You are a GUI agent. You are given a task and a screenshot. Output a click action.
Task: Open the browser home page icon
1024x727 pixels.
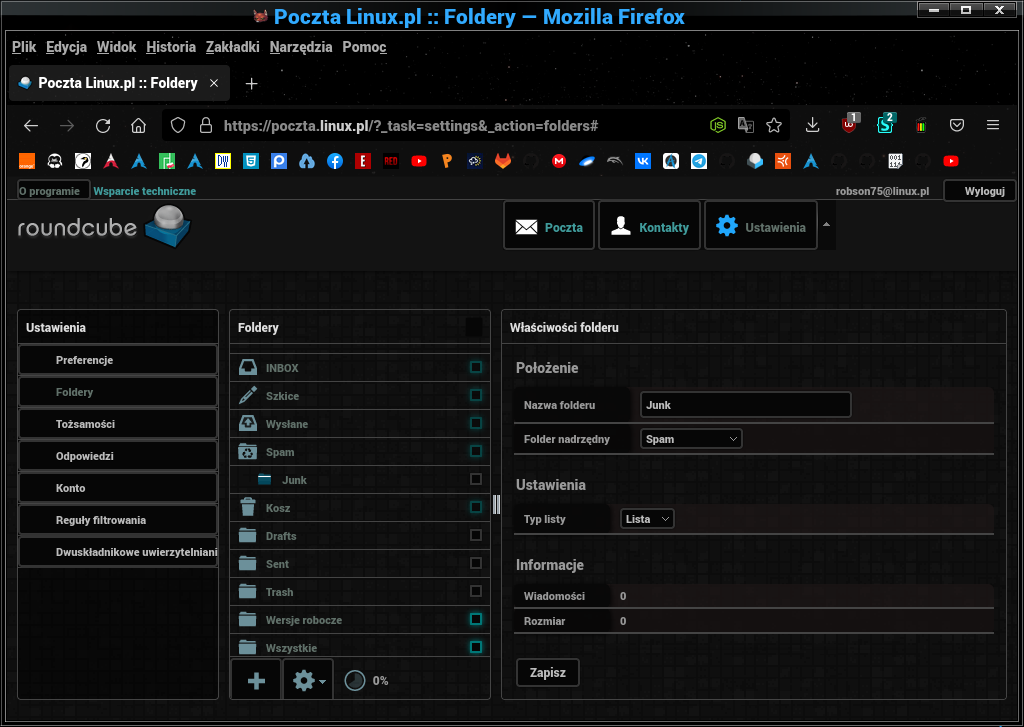click(x=138, y=125)
